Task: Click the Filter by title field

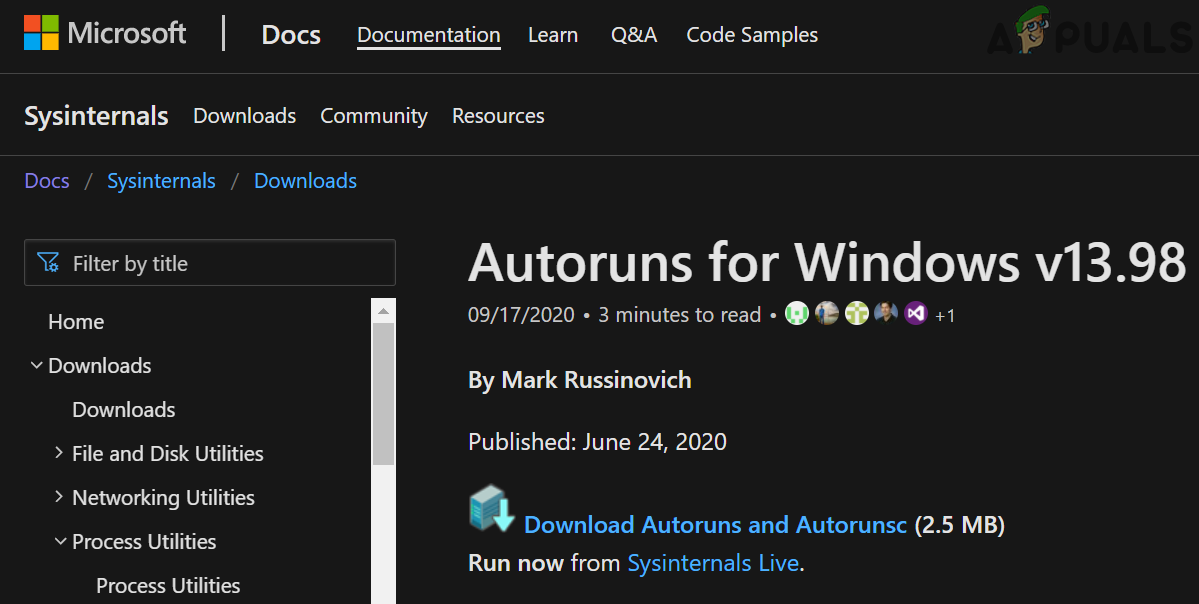Action: click(x=220, y=263)
